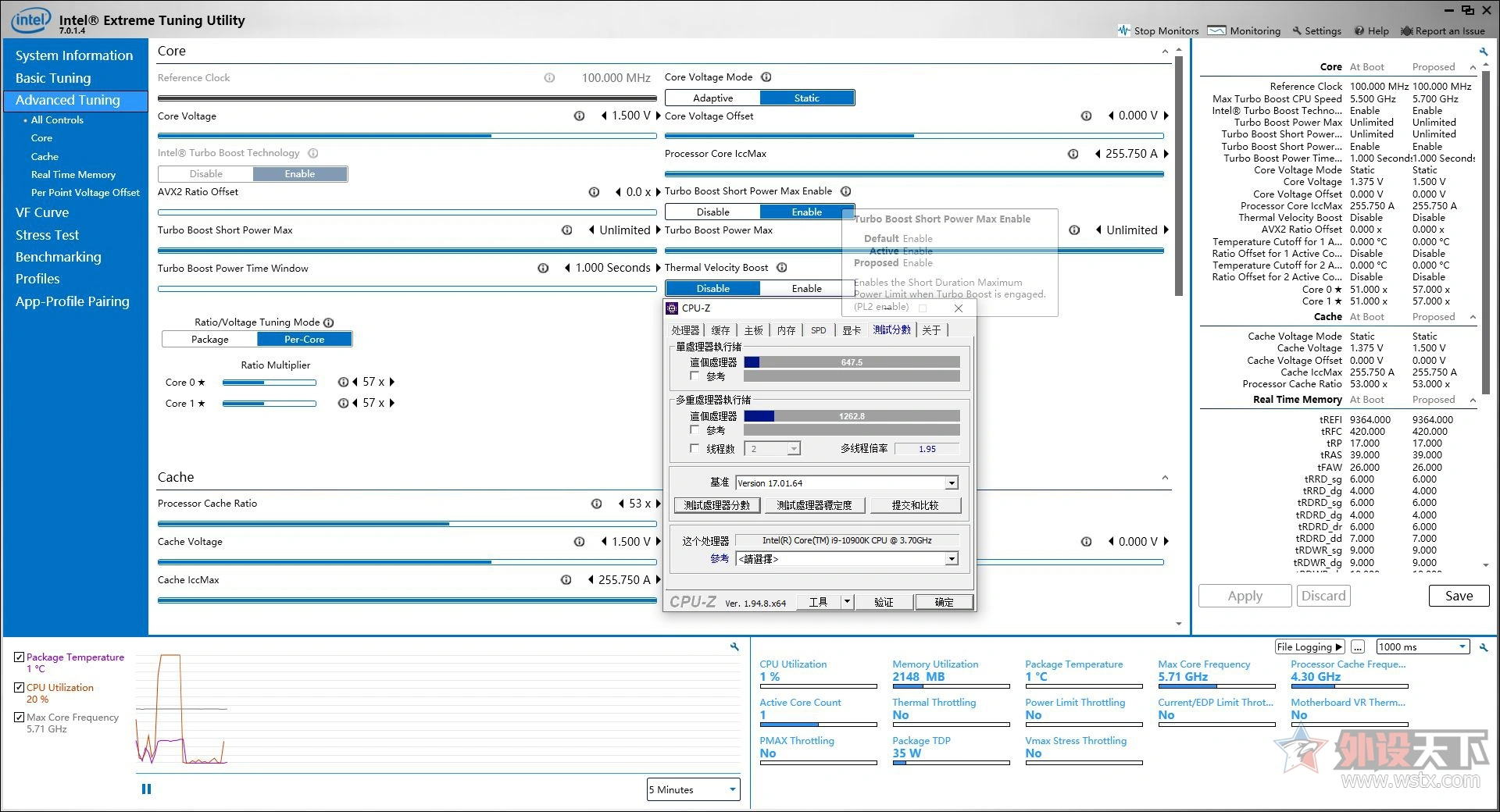The image size is (1500, 812).
Task: Open info icon for Turbo Boost Power Time Window
Action: pyautogui.click(x=543, y=269)
